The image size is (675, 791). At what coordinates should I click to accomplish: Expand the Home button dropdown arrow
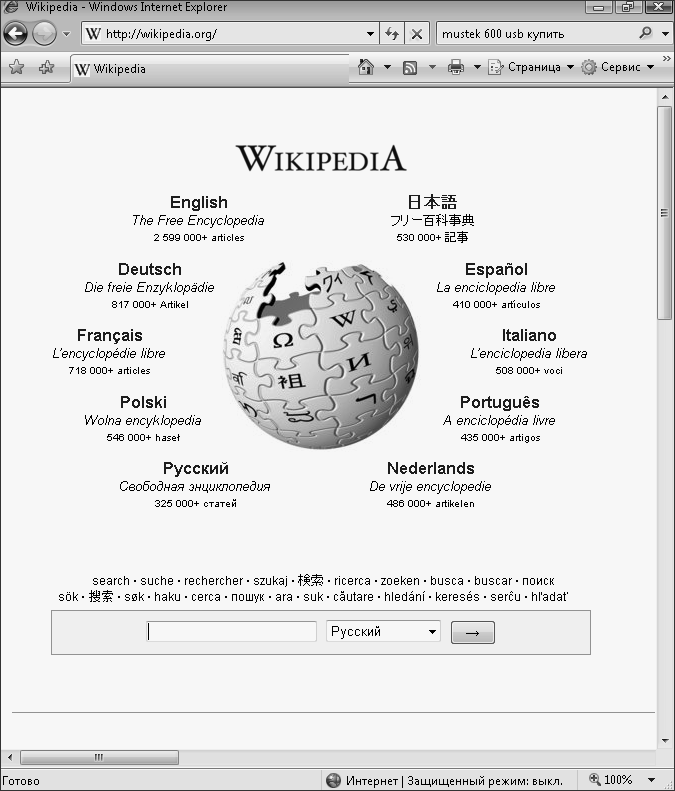point(387,67)
